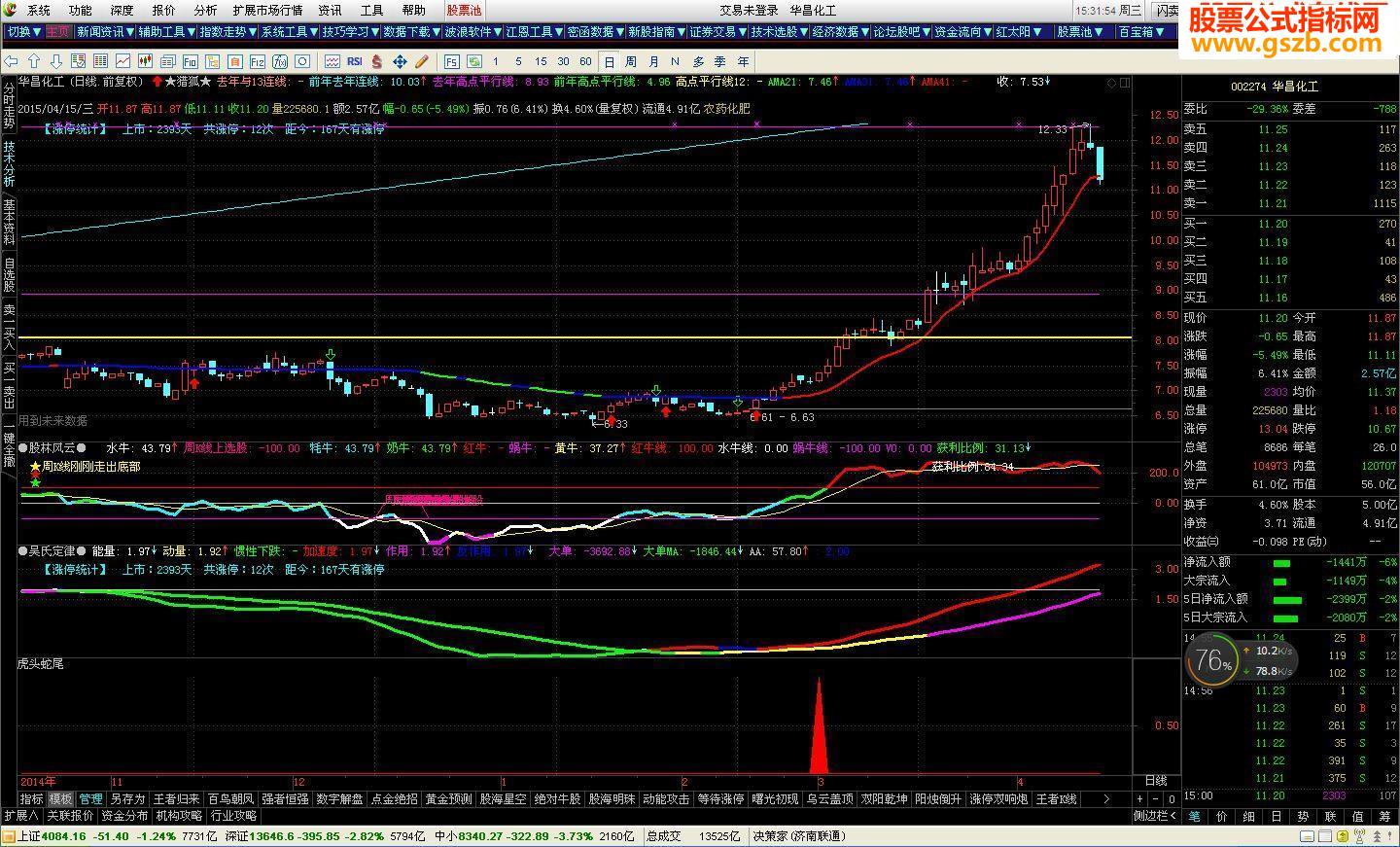Open the 系统 menu
Viewport: 1400px width, 847px height.
[x=38, y=10]
